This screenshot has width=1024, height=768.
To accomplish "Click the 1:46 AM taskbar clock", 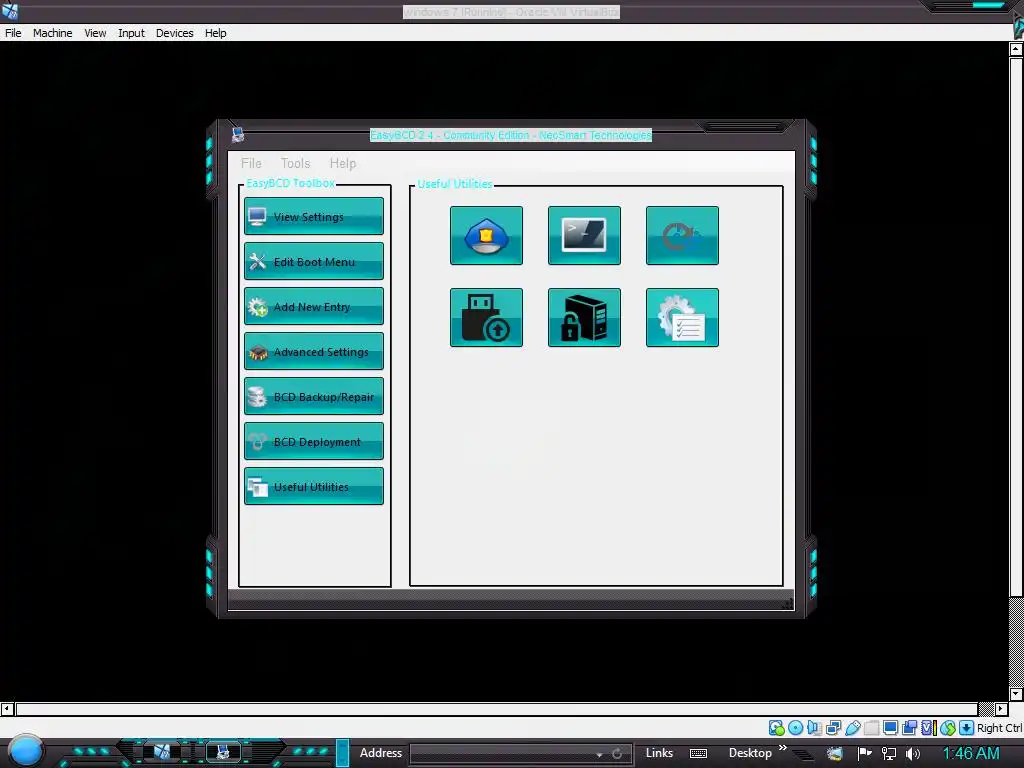I will tap(970, 754).
